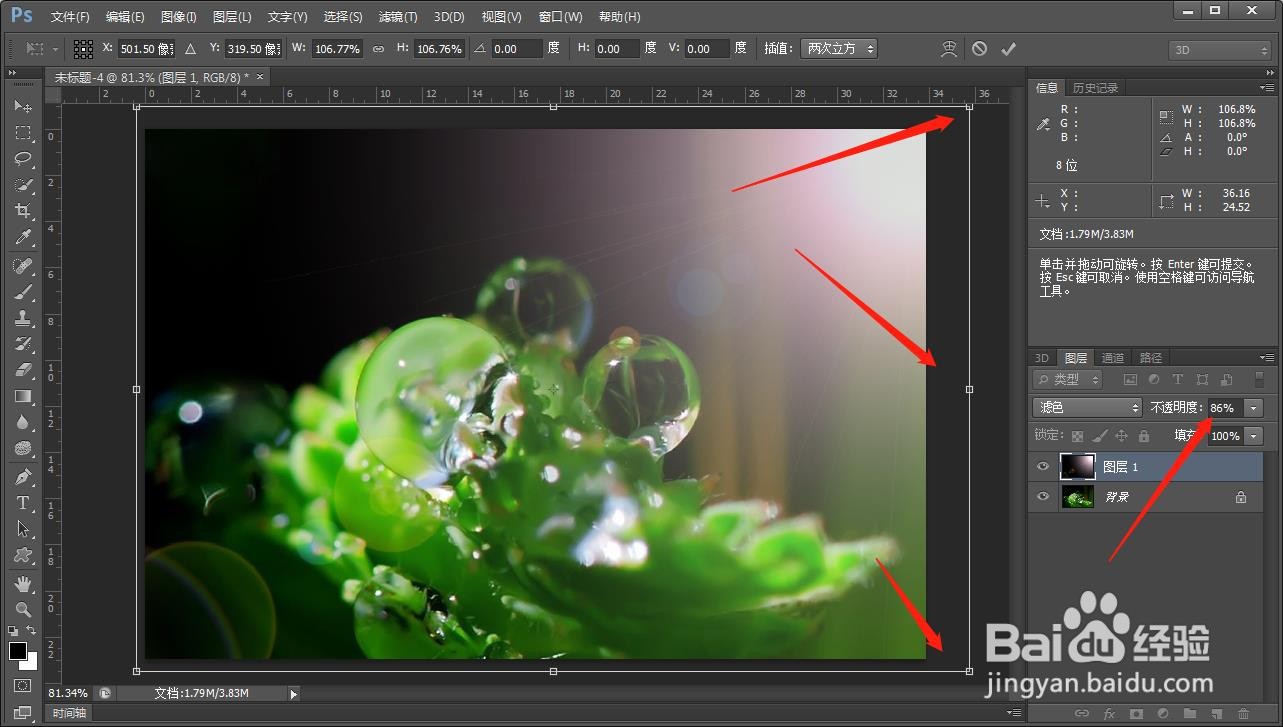Open the 文件(F) menu

pos(70,17)
